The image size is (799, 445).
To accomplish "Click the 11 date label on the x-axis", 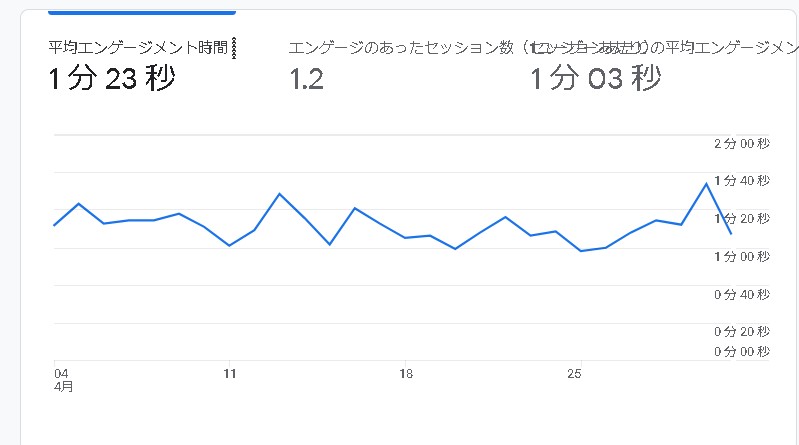I will tap(229, 374).
